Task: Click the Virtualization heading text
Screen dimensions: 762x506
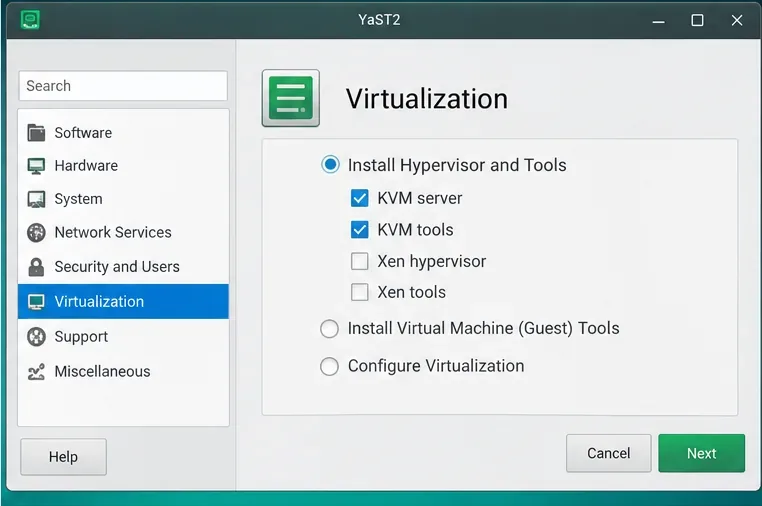Action: point(427,99)
